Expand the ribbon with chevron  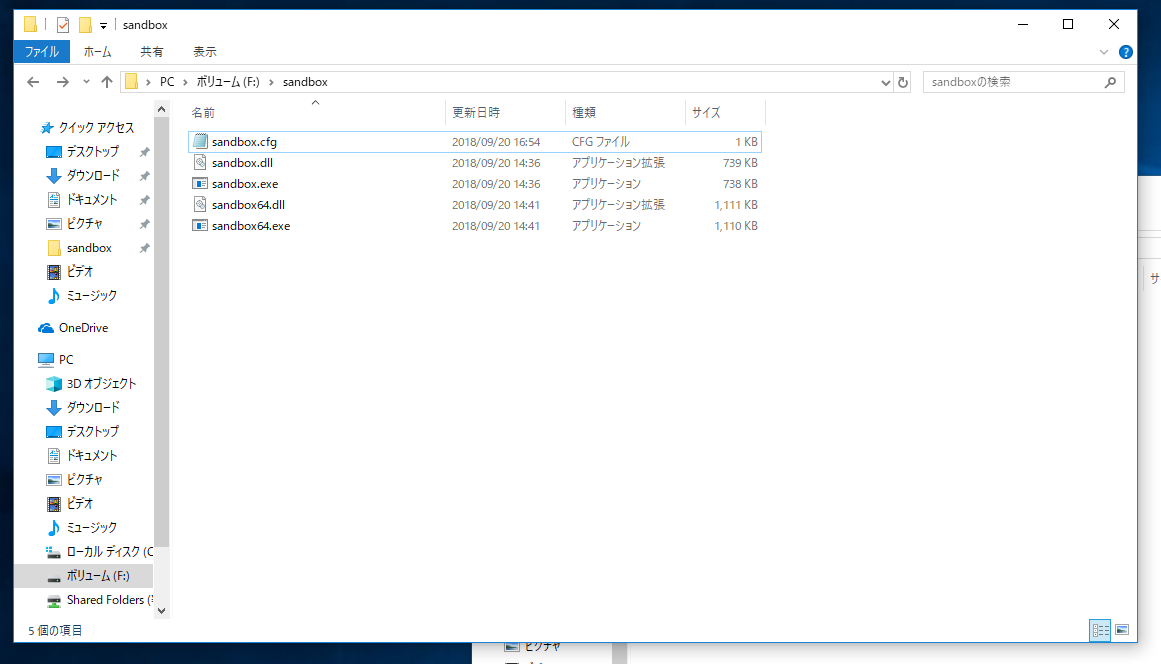coord(1103,52)
